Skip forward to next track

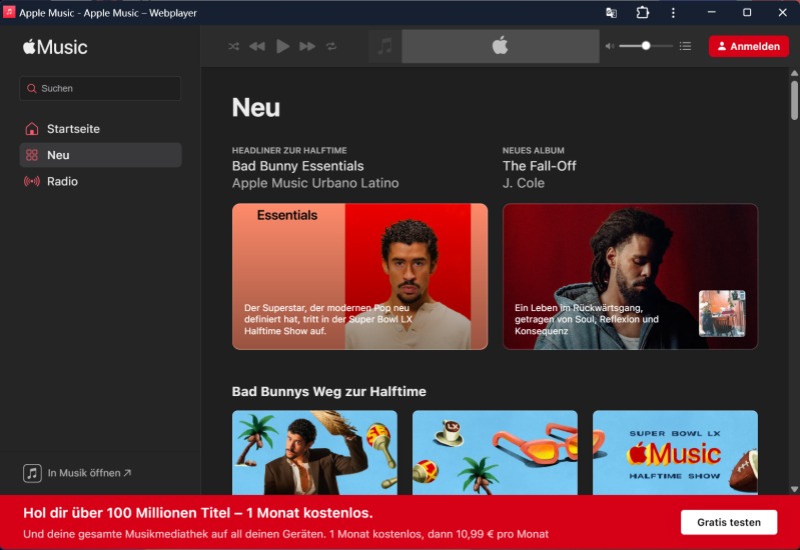pyautogui.click(x=307, y=46)
